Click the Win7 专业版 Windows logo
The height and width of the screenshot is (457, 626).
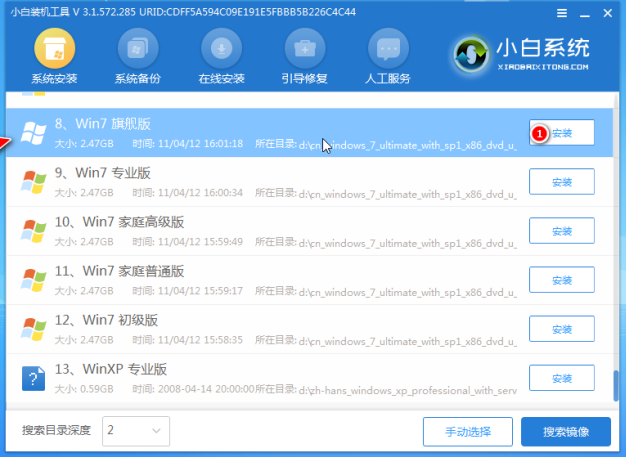coord(34,181)
